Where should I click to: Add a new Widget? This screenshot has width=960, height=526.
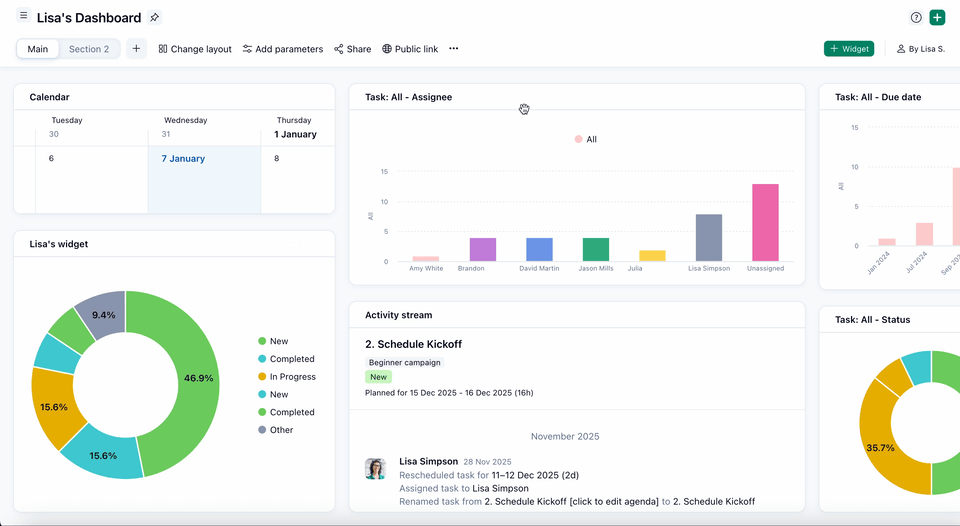pos(849,49)
